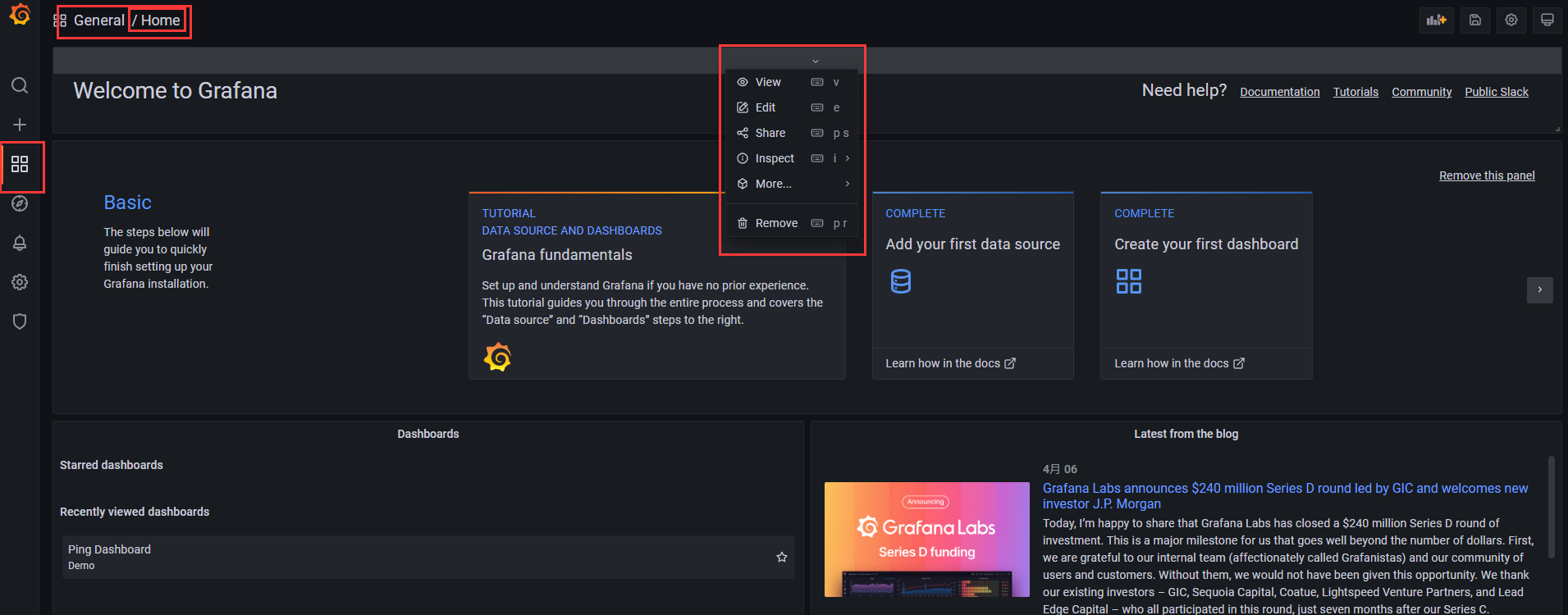Screen dimensions: 1568x615
Task: Expand the More... submenu arrow
Action: [848, 184]
